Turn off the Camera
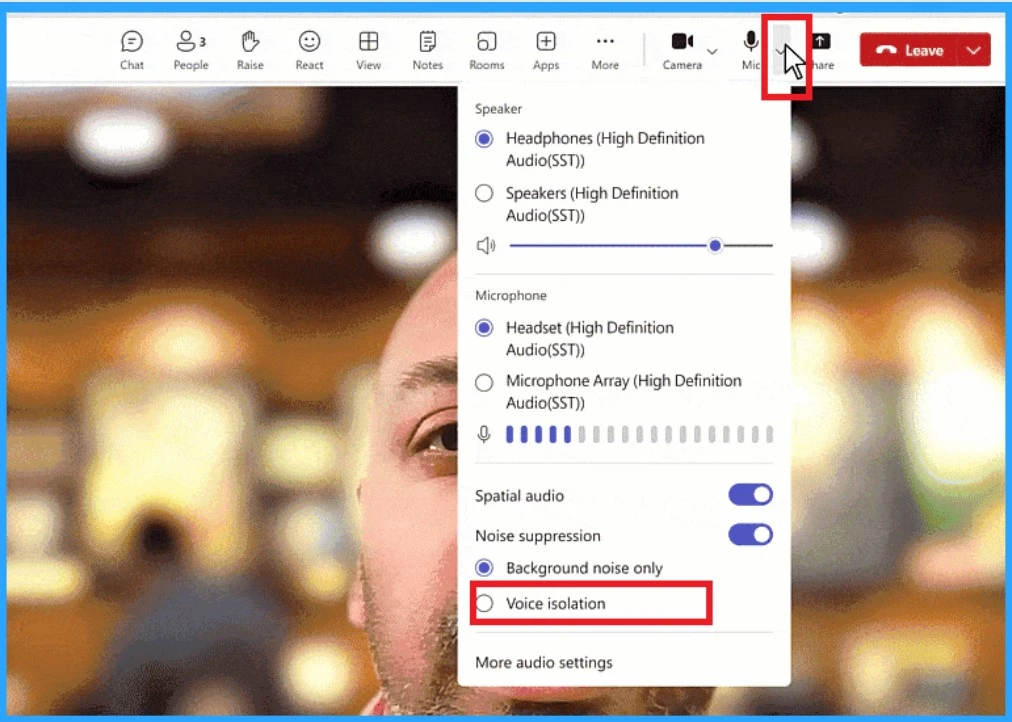This screenshot has width=1012, height=722. (x=682, y=50)
